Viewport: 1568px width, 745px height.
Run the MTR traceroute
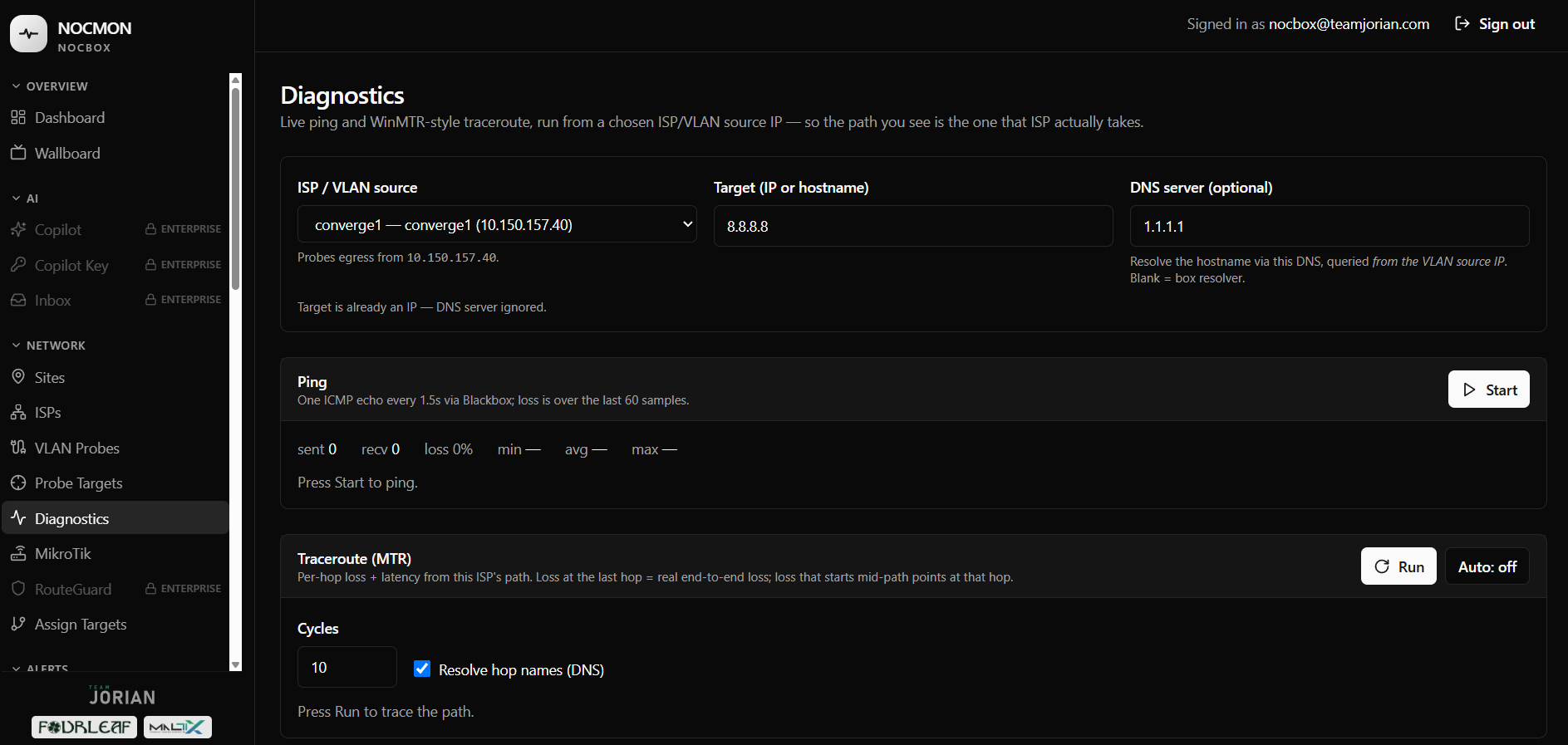[1398, 566]
